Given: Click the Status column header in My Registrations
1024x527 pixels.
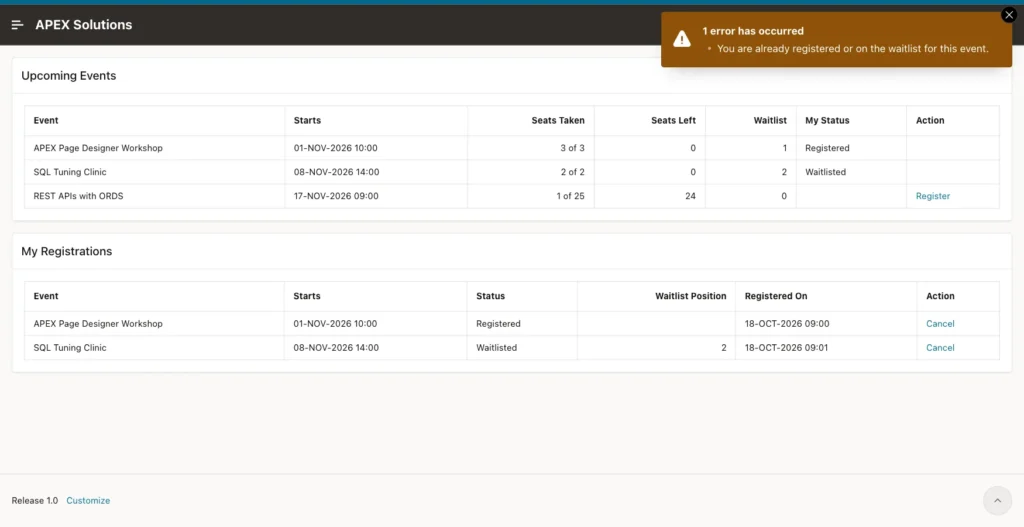Looking at the screenshot, I should pos(490,296).
